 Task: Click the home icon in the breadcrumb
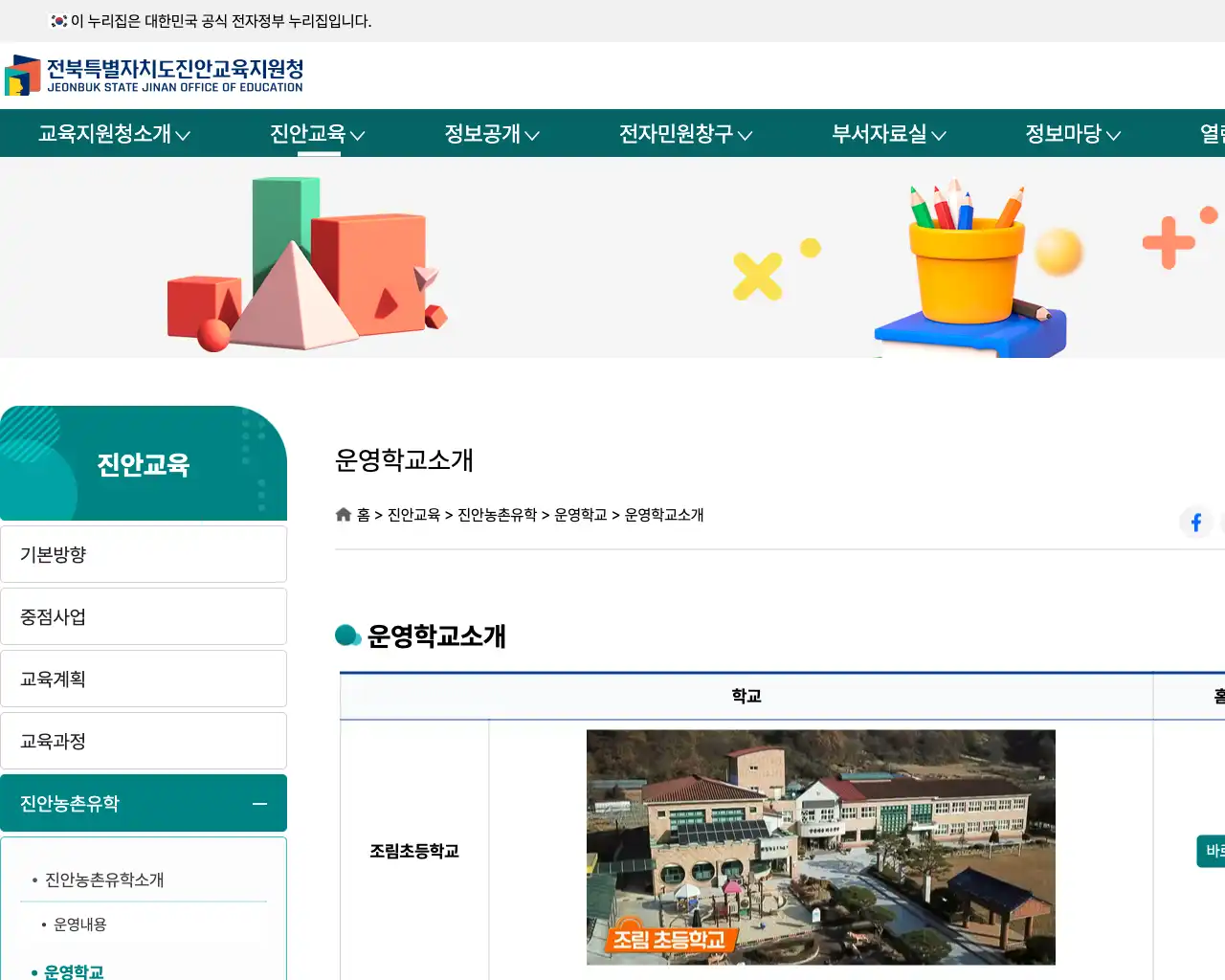click(x=343, y=514)
